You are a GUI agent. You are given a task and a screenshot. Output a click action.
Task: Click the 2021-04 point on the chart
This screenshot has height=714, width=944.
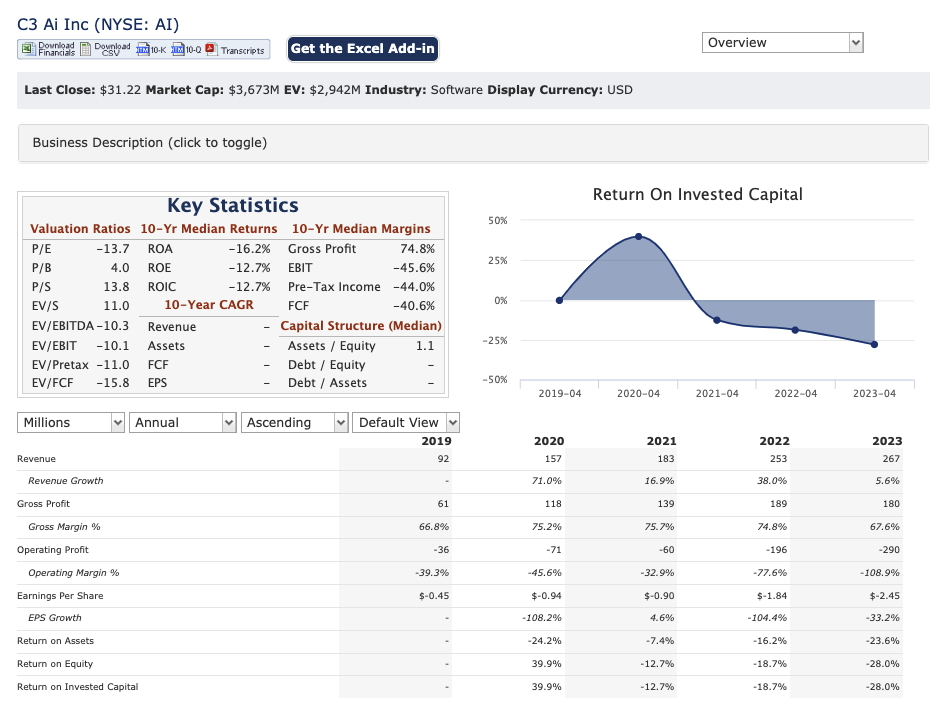[716, 320]
